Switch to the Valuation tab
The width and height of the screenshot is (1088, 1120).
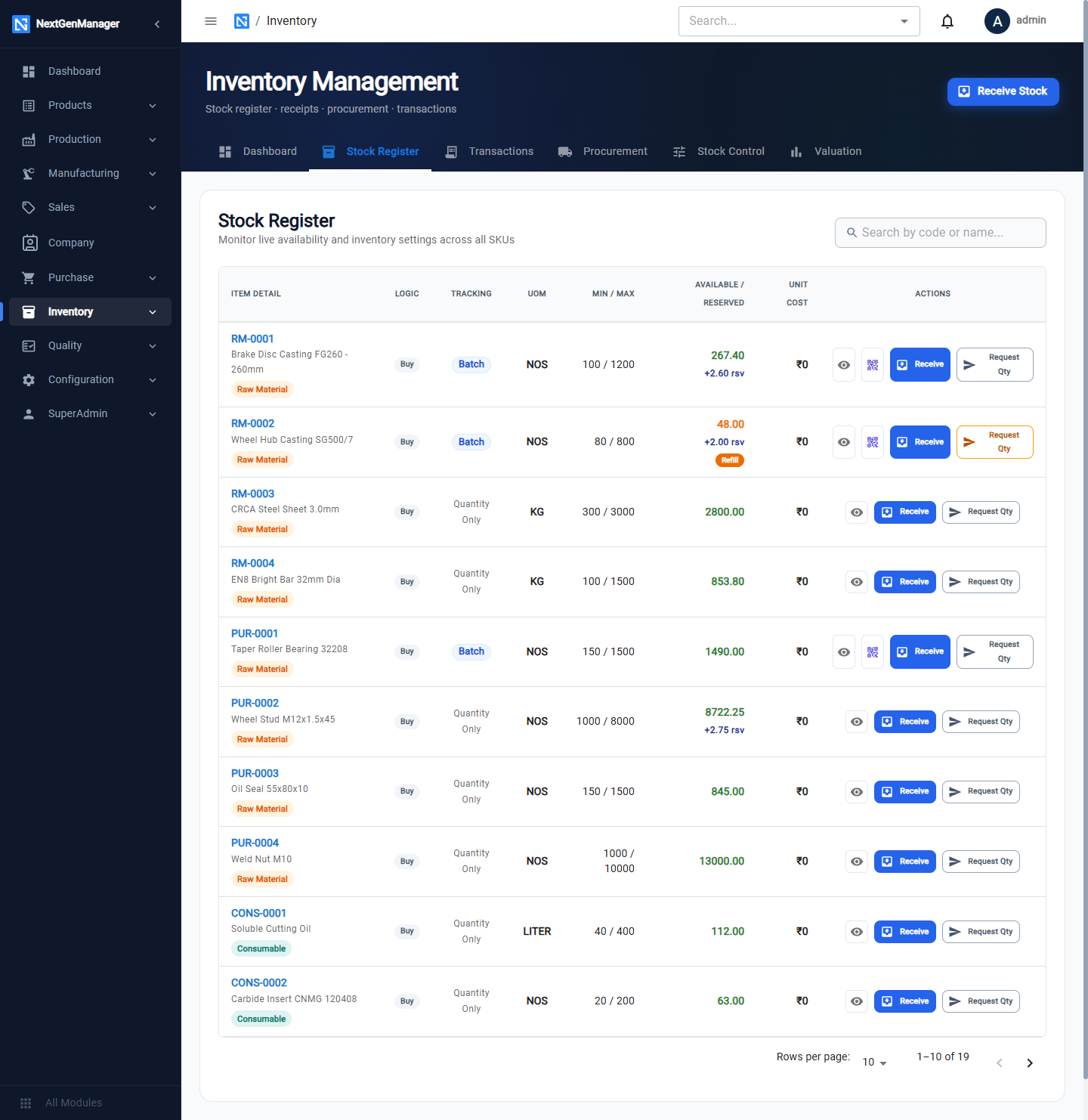click(x=825, y=151)
